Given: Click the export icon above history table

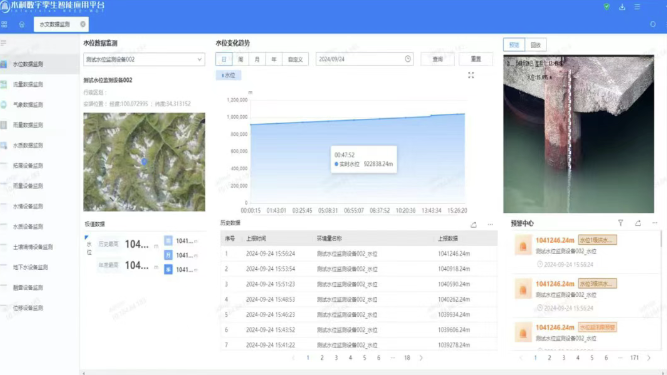Looking at the screenshot, I should coord(473,224).
